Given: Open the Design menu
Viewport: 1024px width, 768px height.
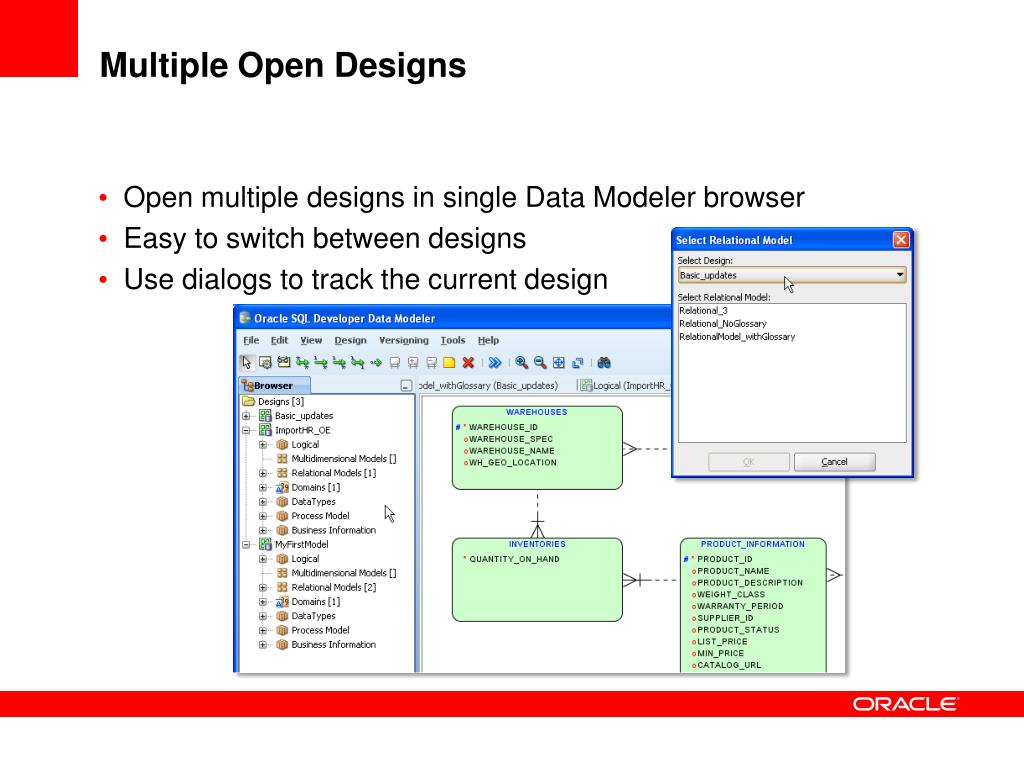Looking at the screenshot, I should tap(350, 340).
